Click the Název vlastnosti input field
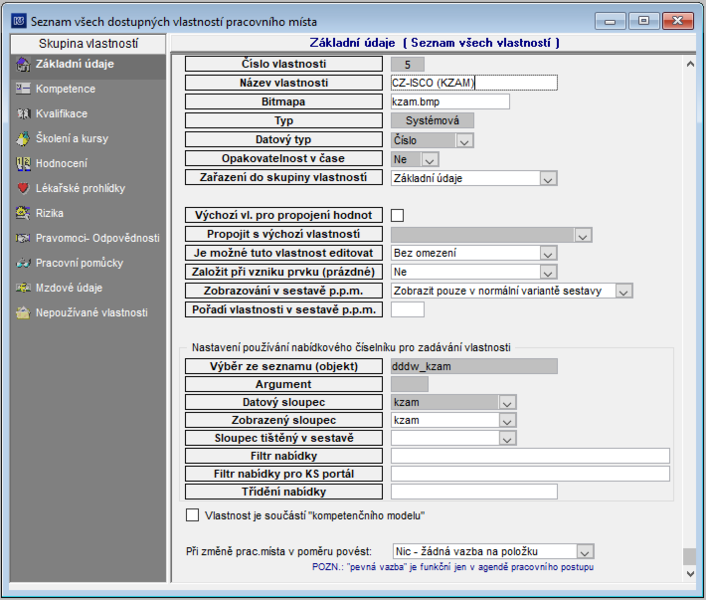706x600 pixels. click(x=474, y=83)
